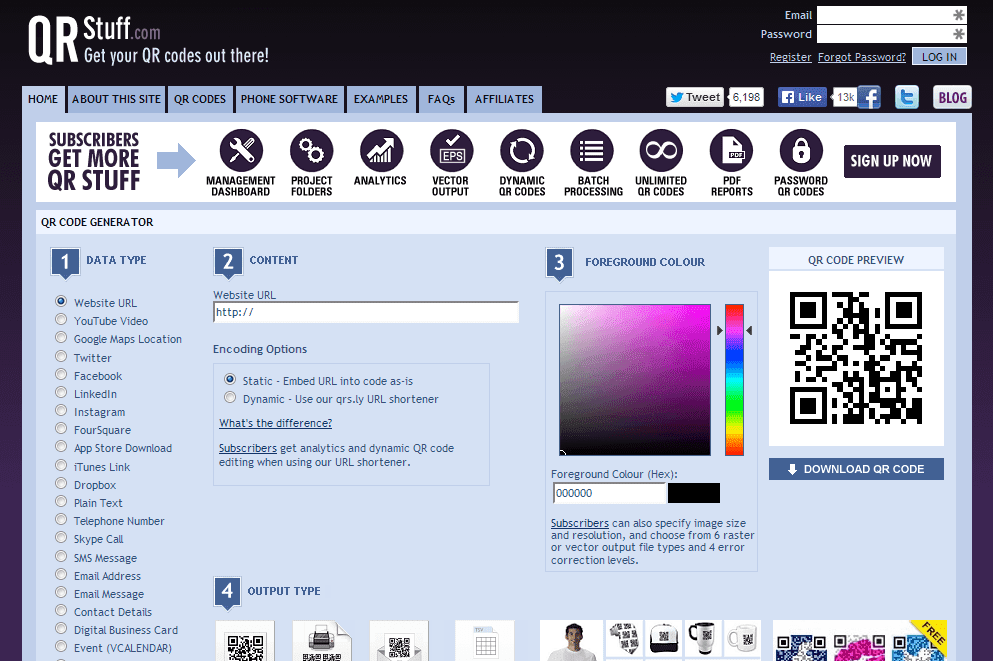The image size is (993, 661).
Task: Select the Facebook data type option
Action: point(61,374)
